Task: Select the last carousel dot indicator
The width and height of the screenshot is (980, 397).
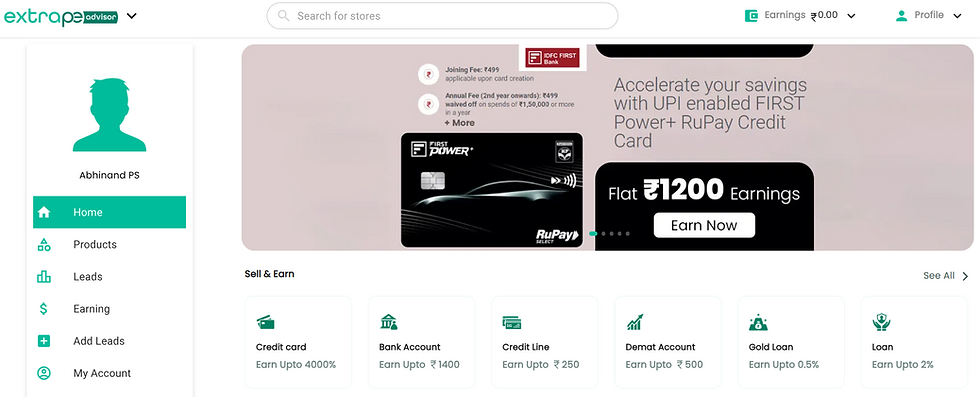Action: tap(628, 233)
